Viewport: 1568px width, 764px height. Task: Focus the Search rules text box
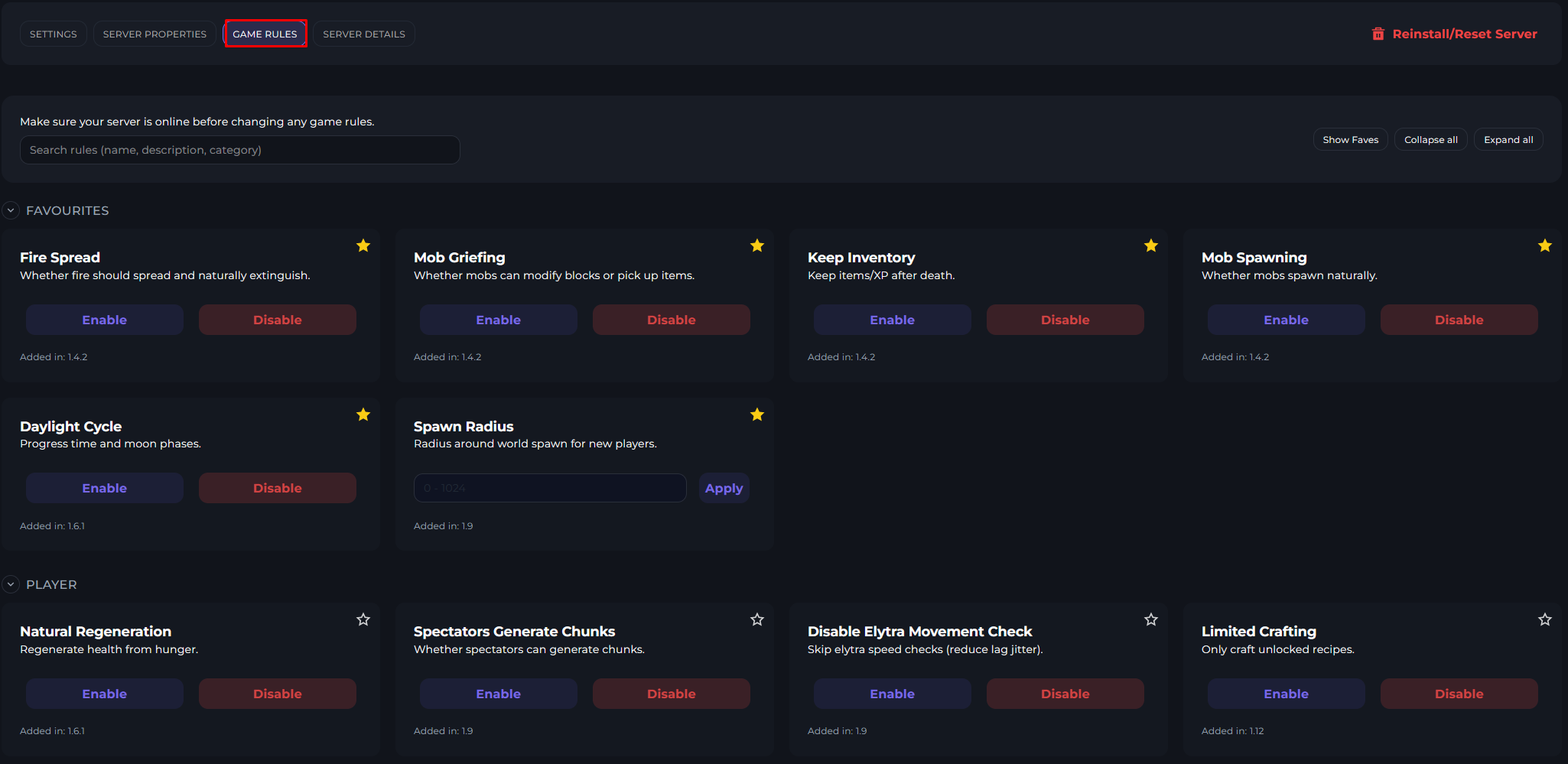point(239,150)
